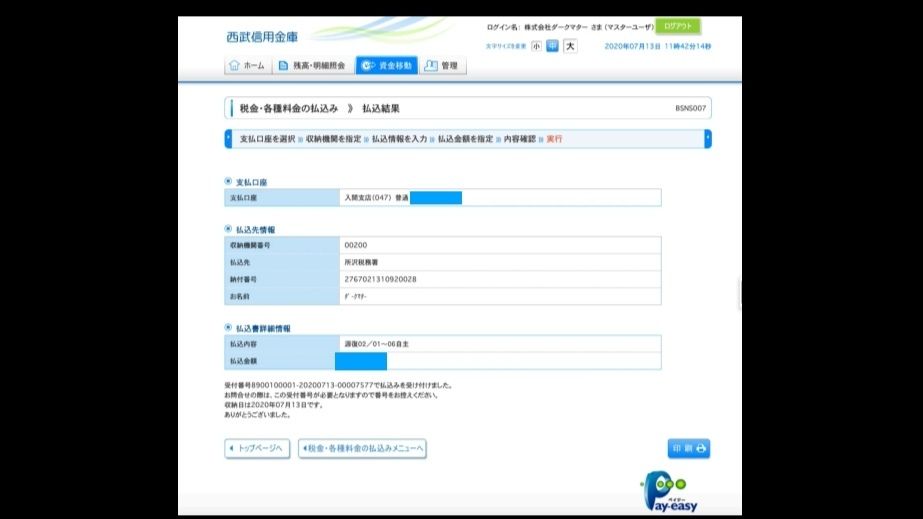The image size is (923, 519).
Task: Click the document icon on 残高・明細照会
Action: coord(284,66)
